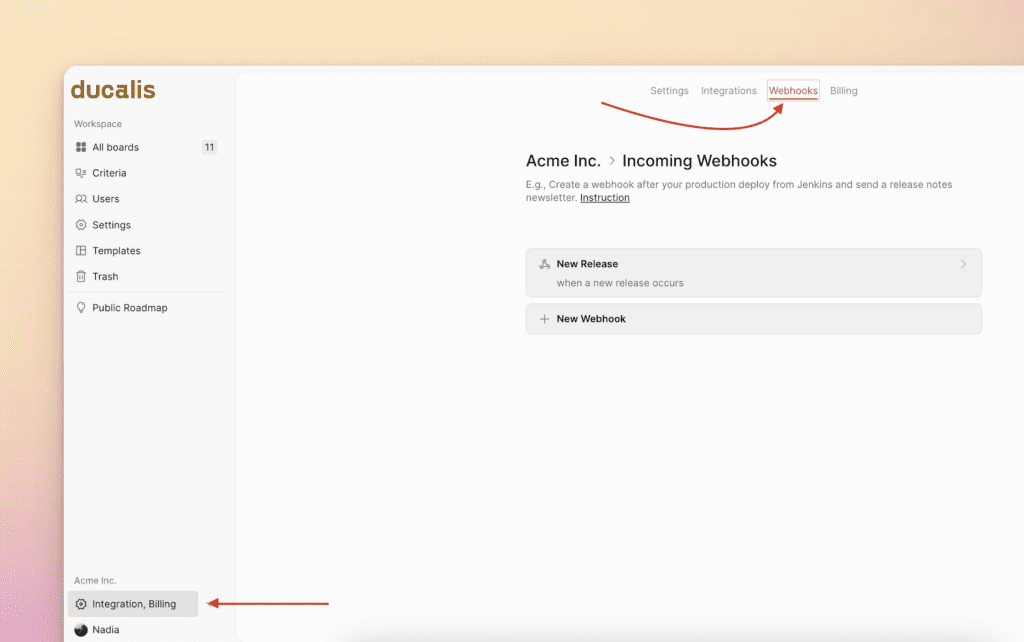Screen dimensions: 1024x642
Task: Select the Webhooks tab
Action: [793, 91]
